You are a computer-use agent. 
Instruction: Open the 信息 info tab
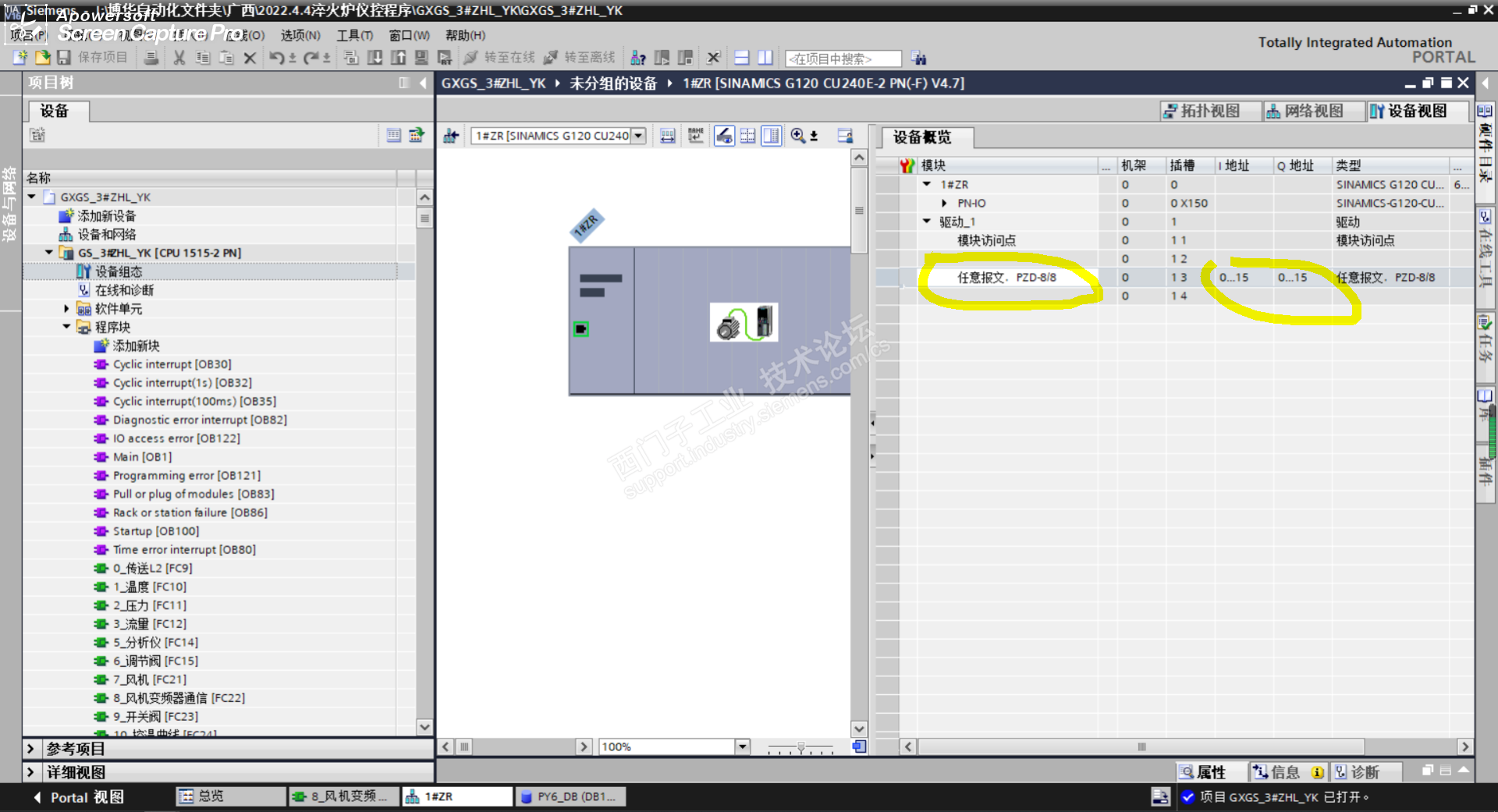[x=1289, y=772]
